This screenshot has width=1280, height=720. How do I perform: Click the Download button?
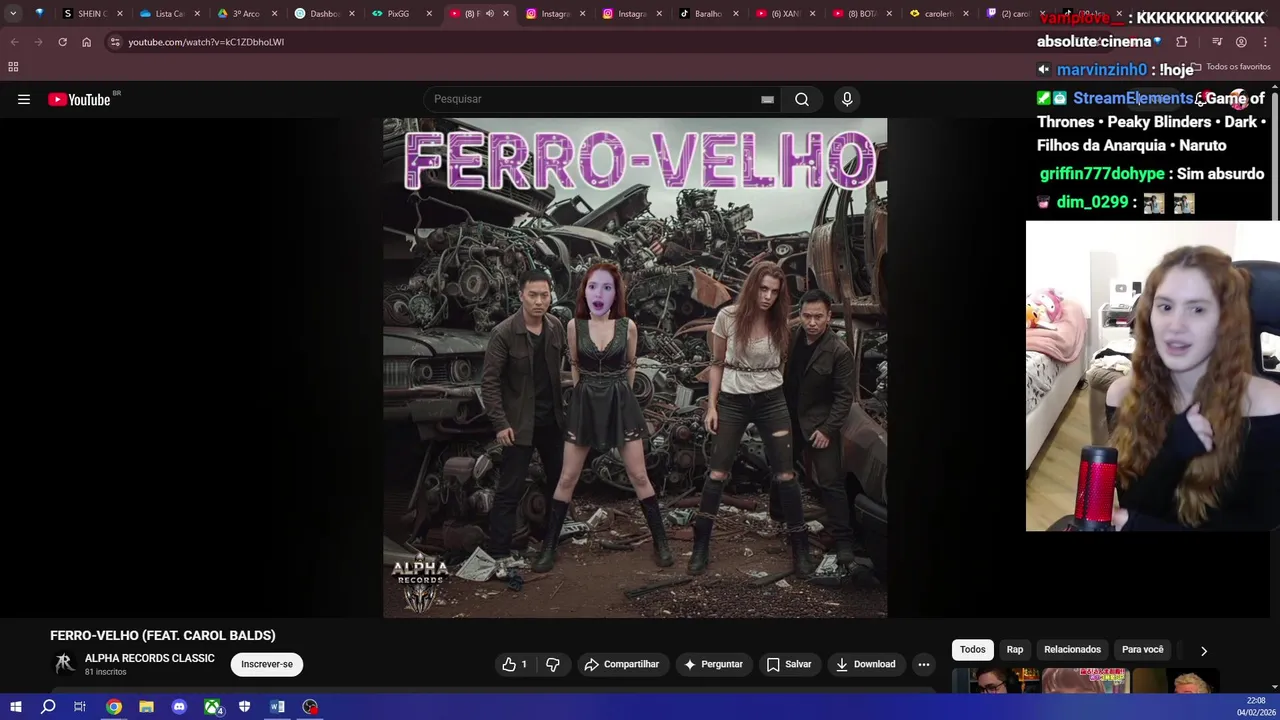point(866,664)
